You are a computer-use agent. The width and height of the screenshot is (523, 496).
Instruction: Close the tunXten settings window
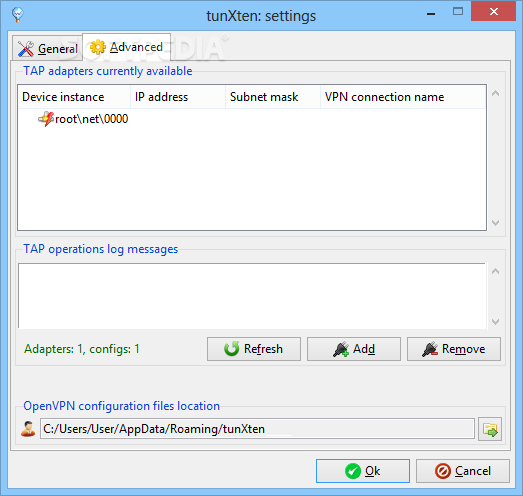tap(494, 12)
